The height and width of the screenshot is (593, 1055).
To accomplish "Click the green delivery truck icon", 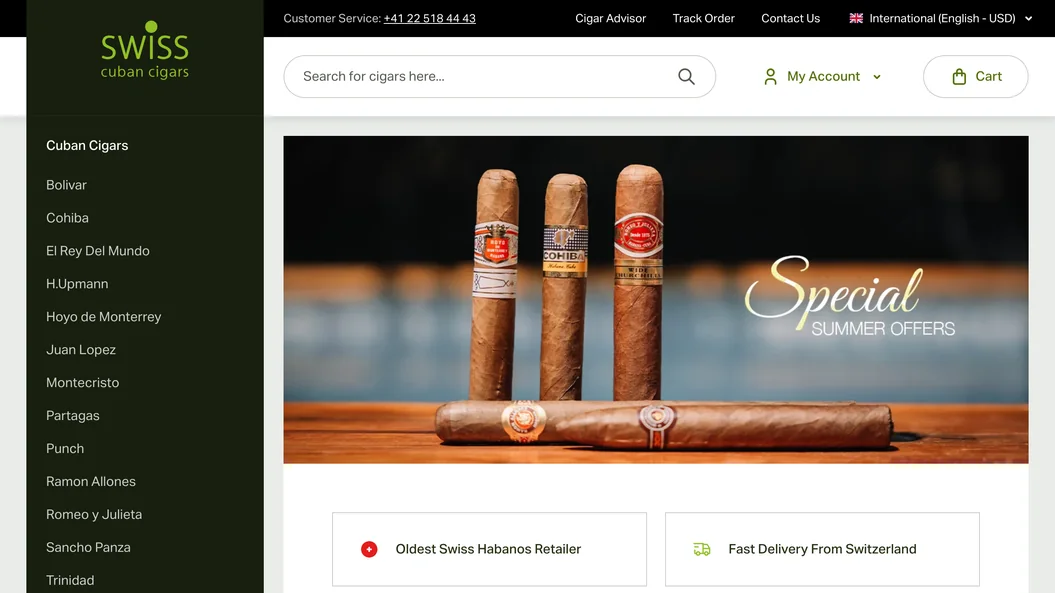I will 702,549.
